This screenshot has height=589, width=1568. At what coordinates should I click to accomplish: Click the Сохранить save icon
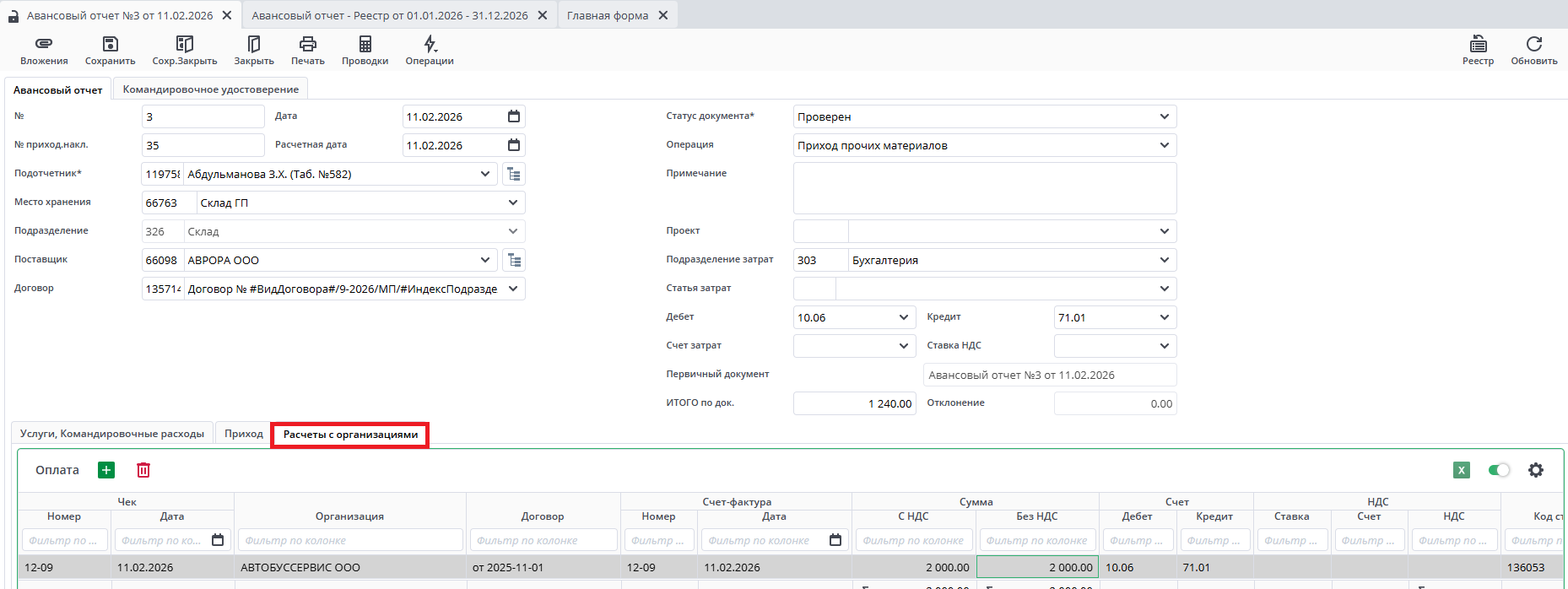(110, 44)
